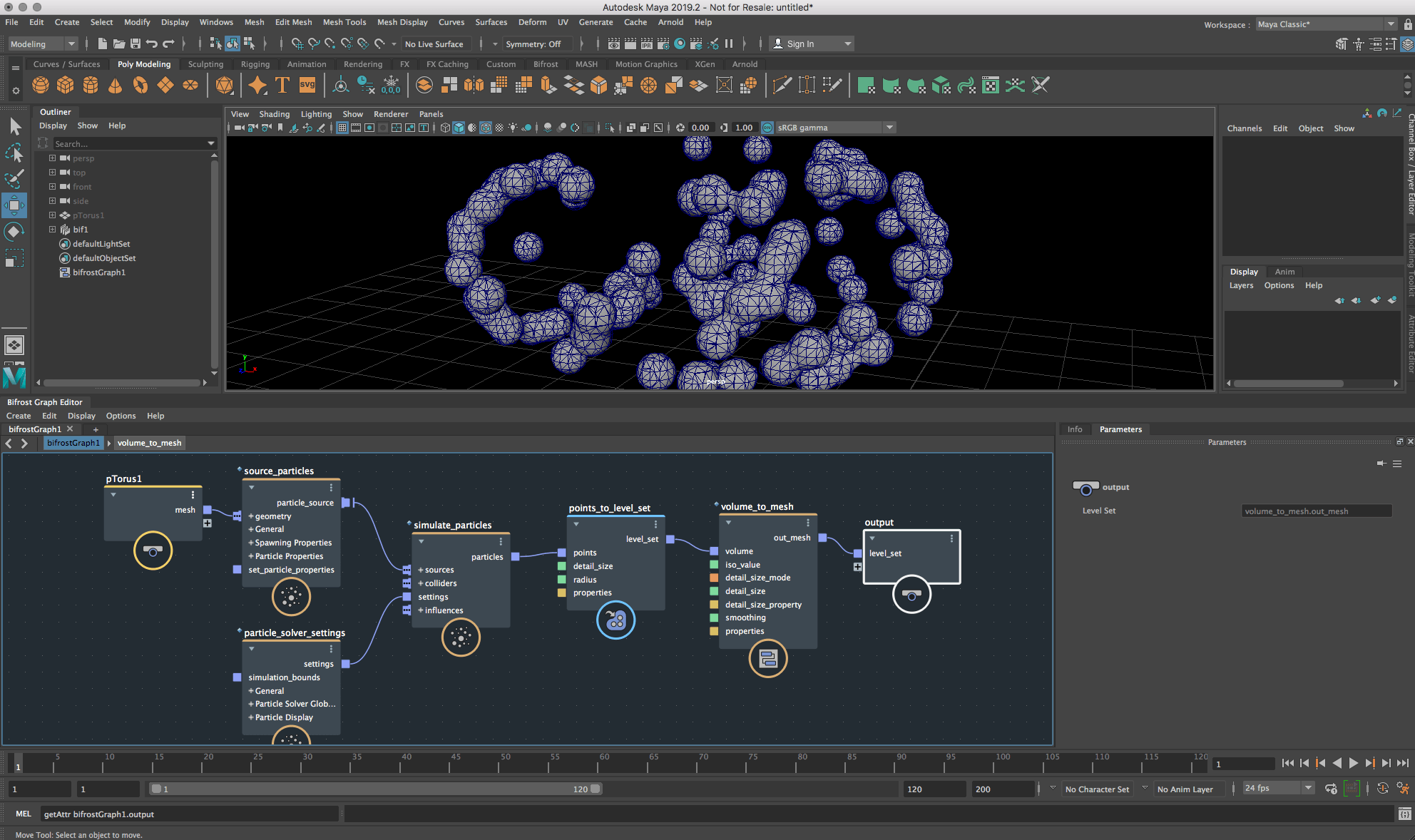The height and width of the screenshot is (840, 1415).
Task: Open the Mesh Tools menu
Action: (x=344, y=22)
